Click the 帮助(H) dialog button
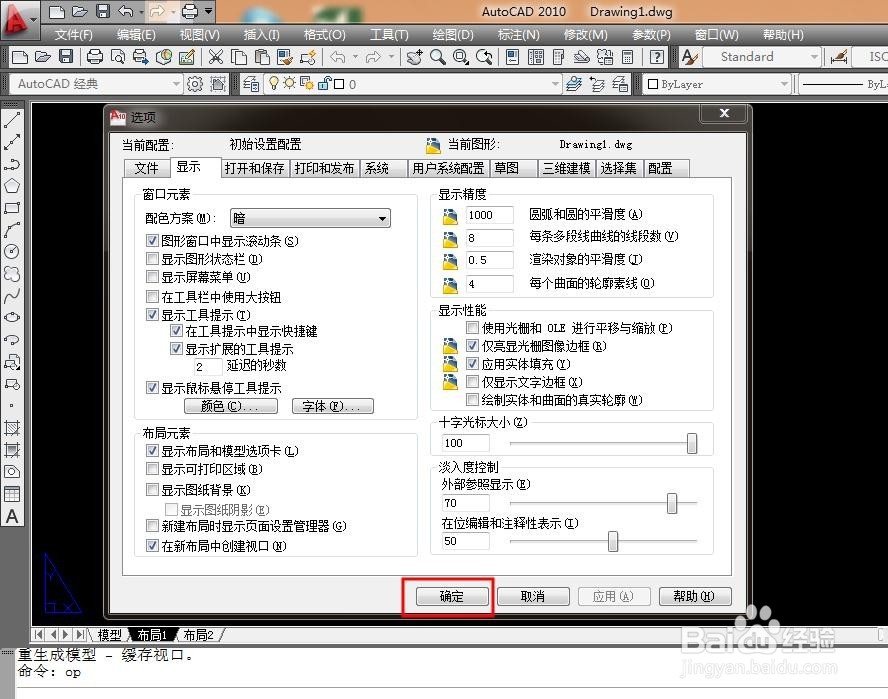 (694, 596)
